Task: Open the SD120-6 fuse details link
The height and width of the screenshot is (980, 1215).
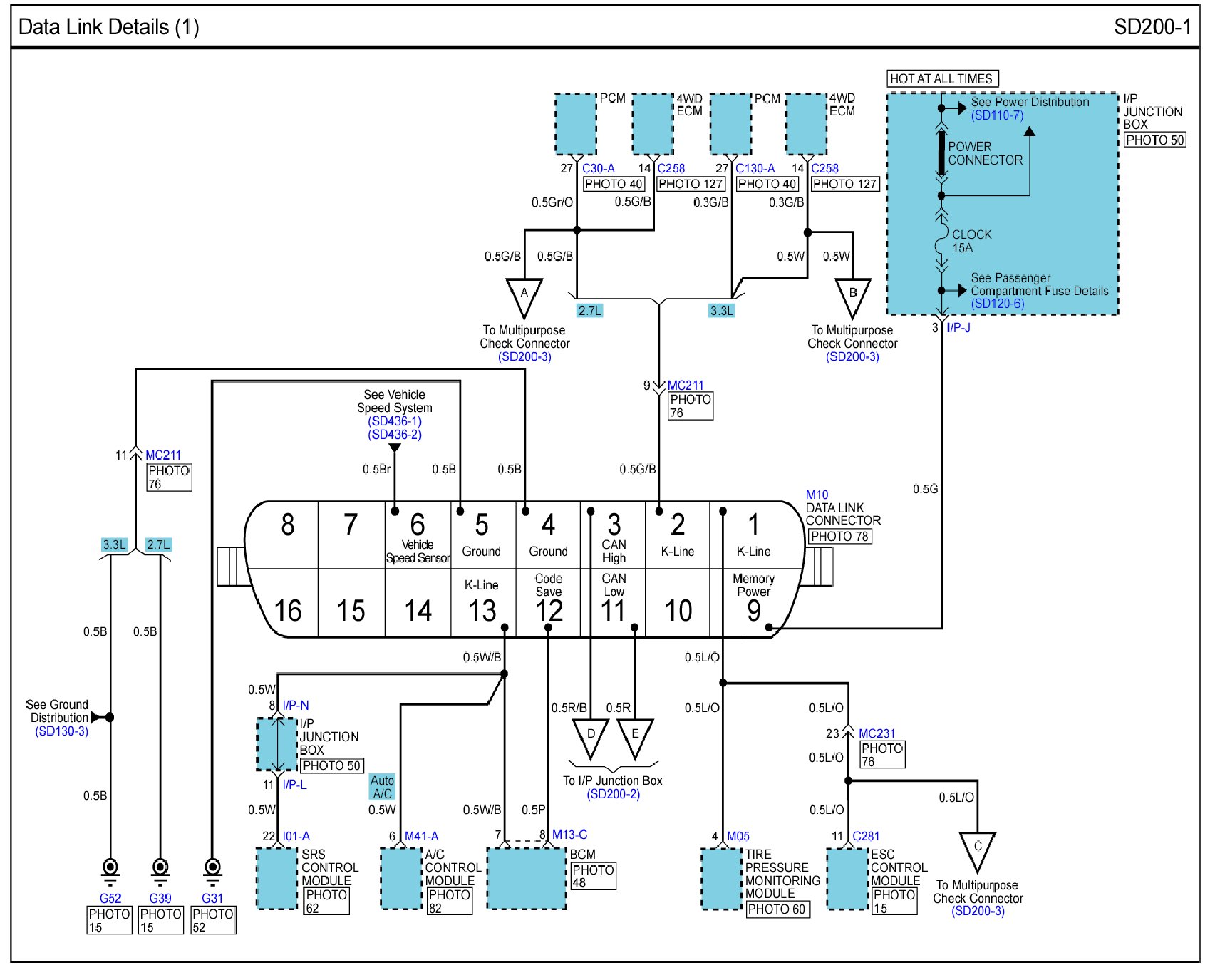Action: click(997, 304)
